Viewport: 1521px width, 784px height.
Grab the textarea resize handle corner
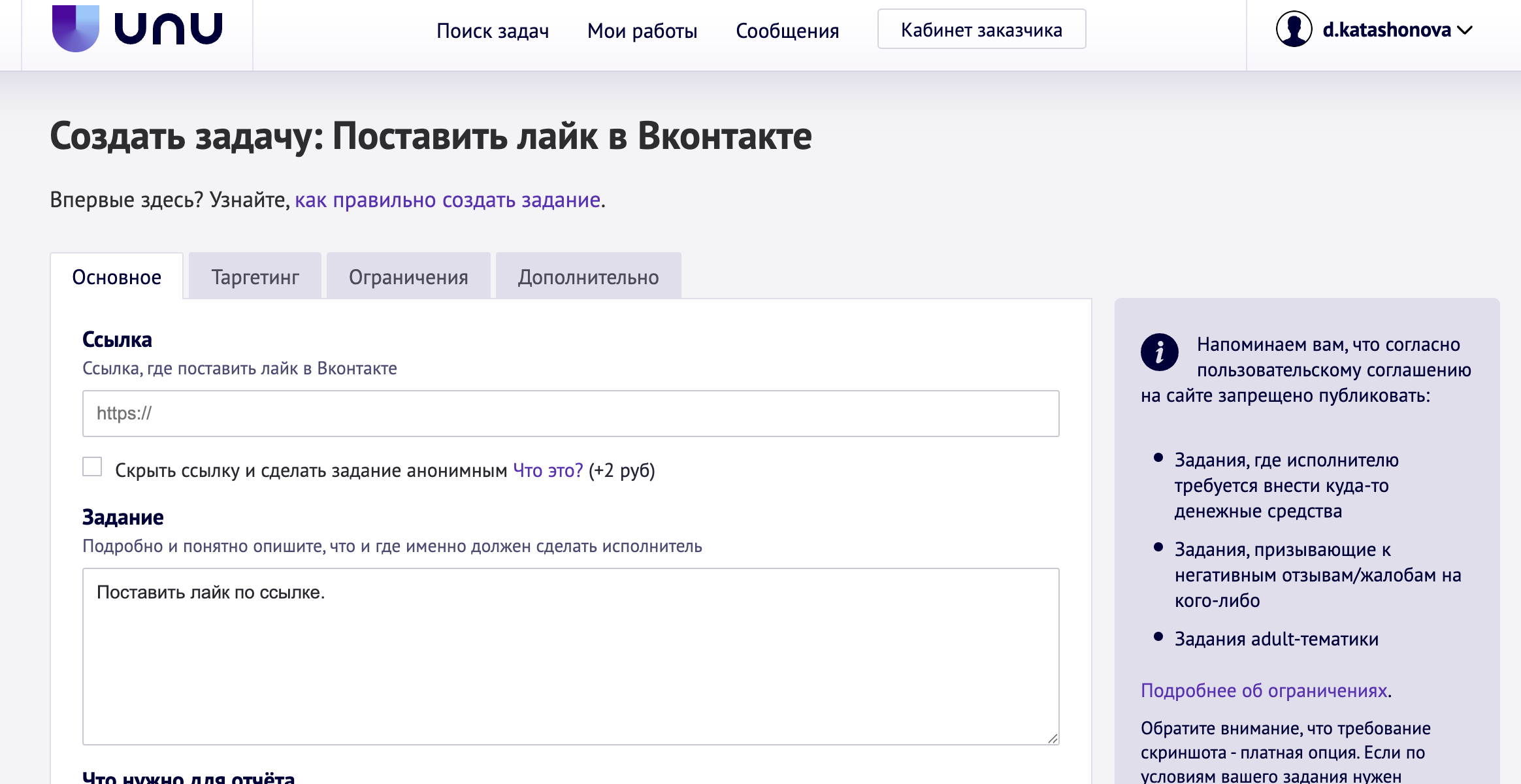(x=1053, y=738)
